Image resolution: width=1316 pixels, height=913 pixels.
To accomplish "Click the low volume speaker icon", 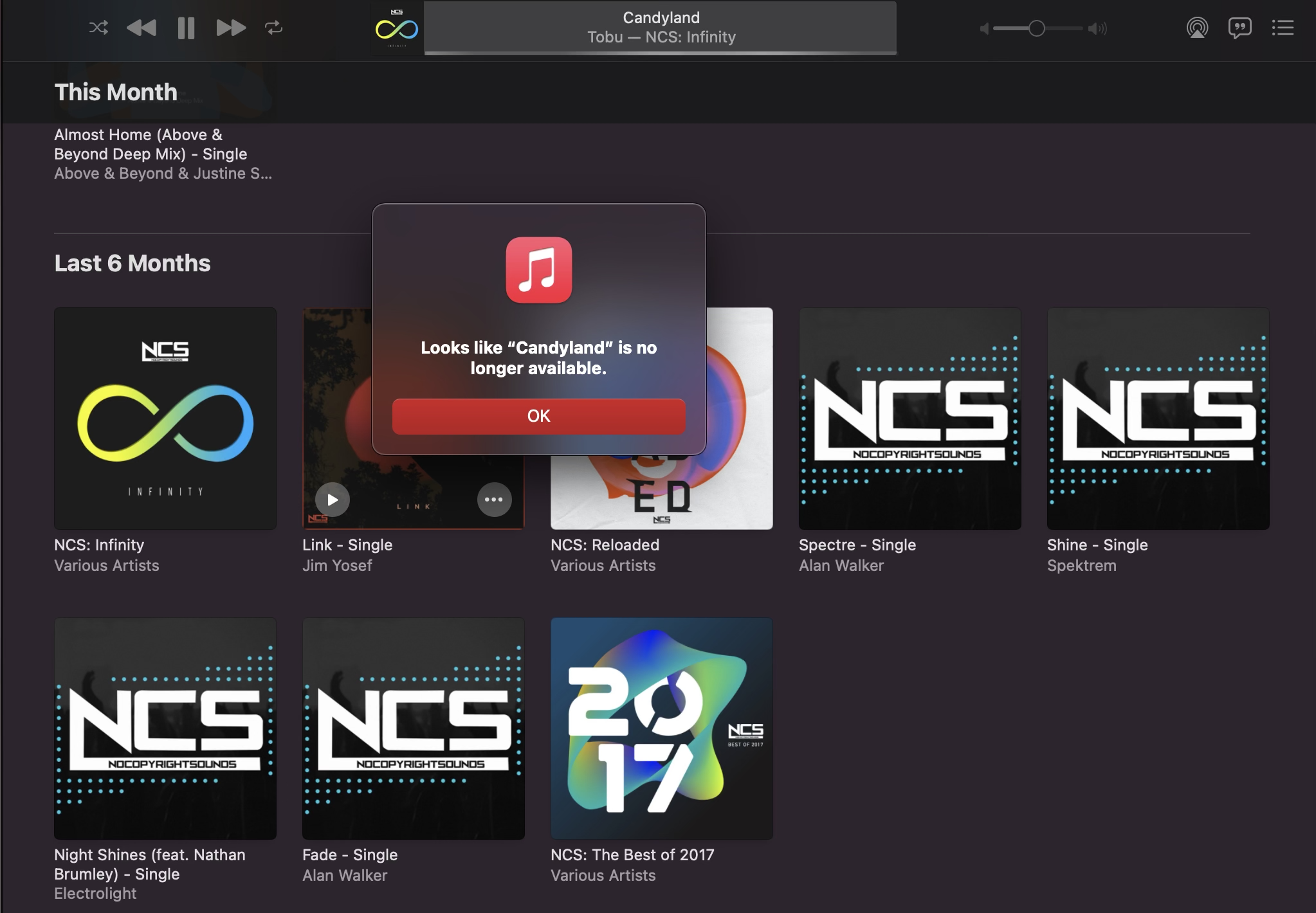I will 983,28.
